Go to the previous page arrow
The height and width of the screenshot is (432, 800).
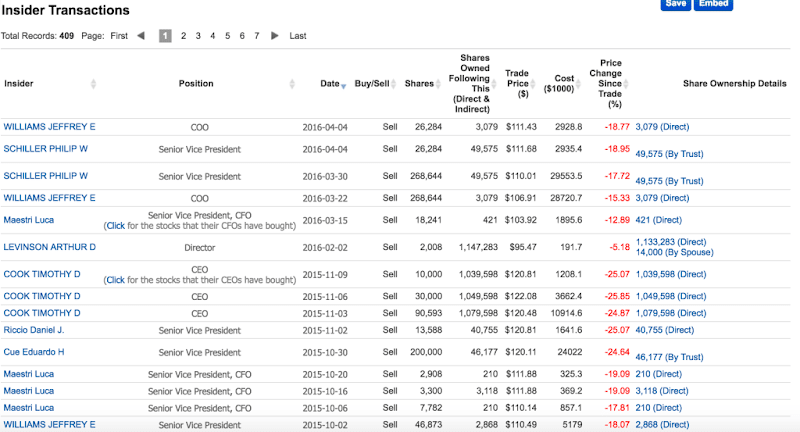(x=140, y=36)
